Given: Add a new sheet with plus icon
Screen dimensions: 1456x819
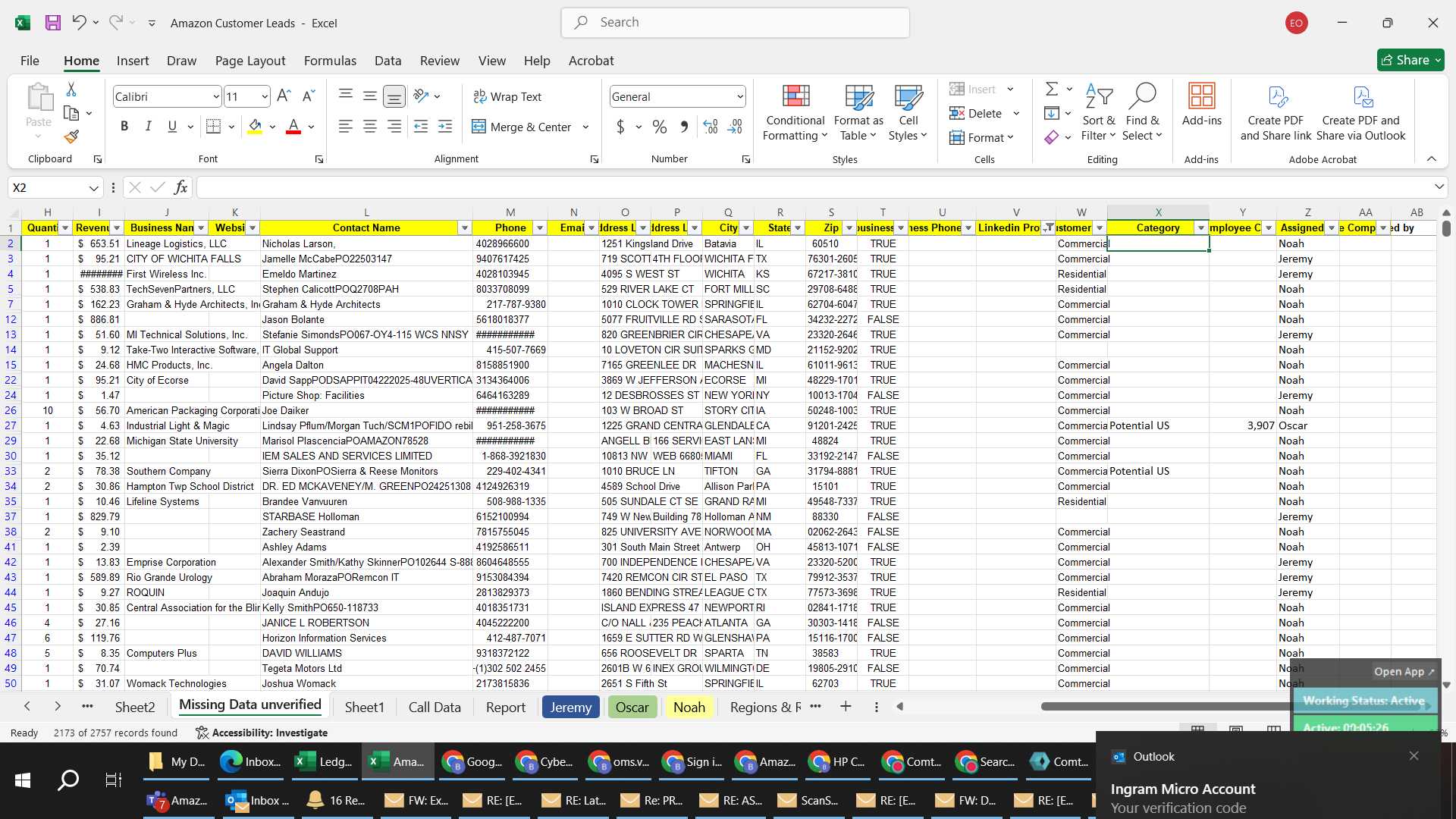Looking at the screenshot, I should pos(846,707).
